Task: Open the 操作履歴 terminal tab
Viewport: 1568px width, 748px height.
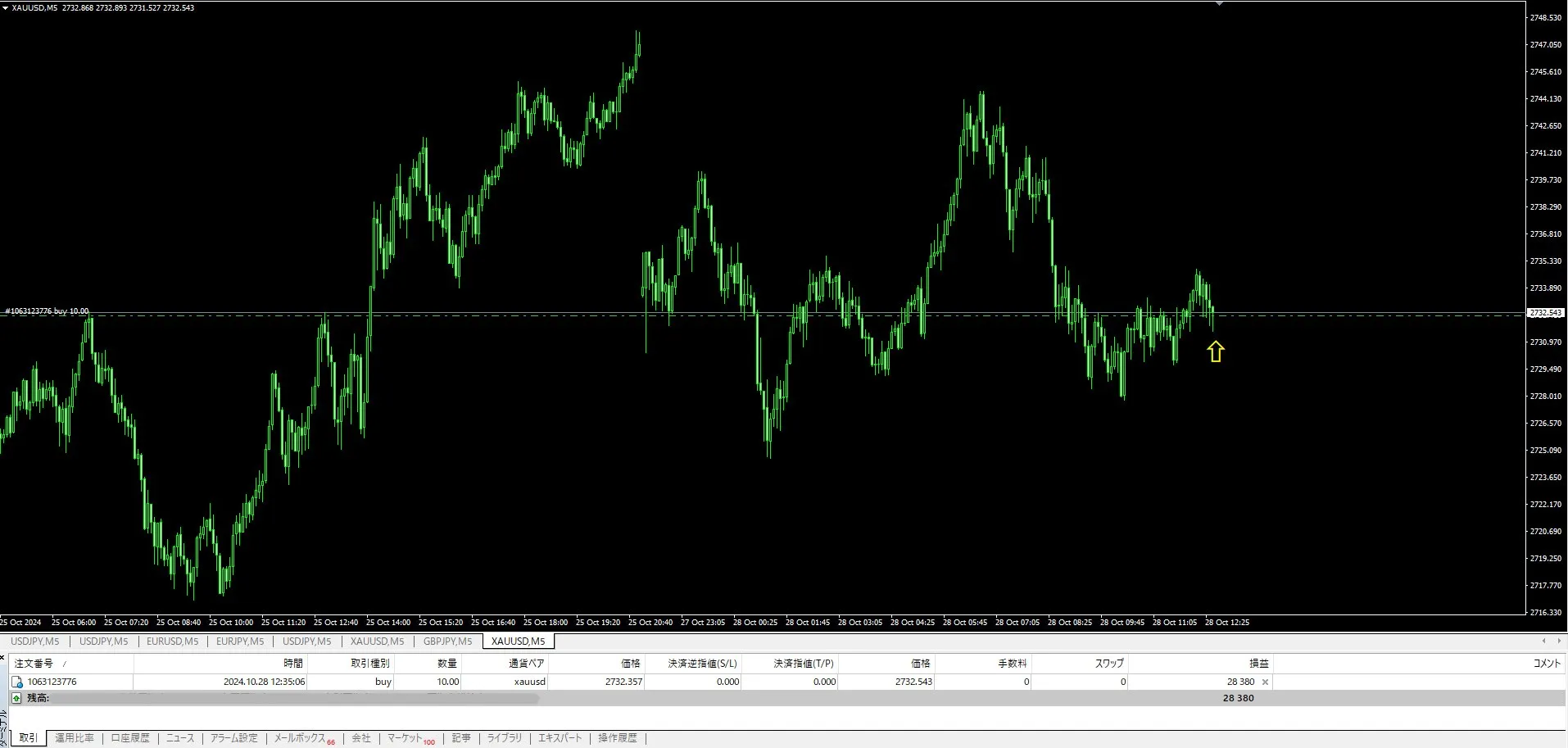Action: pos(618,738)
